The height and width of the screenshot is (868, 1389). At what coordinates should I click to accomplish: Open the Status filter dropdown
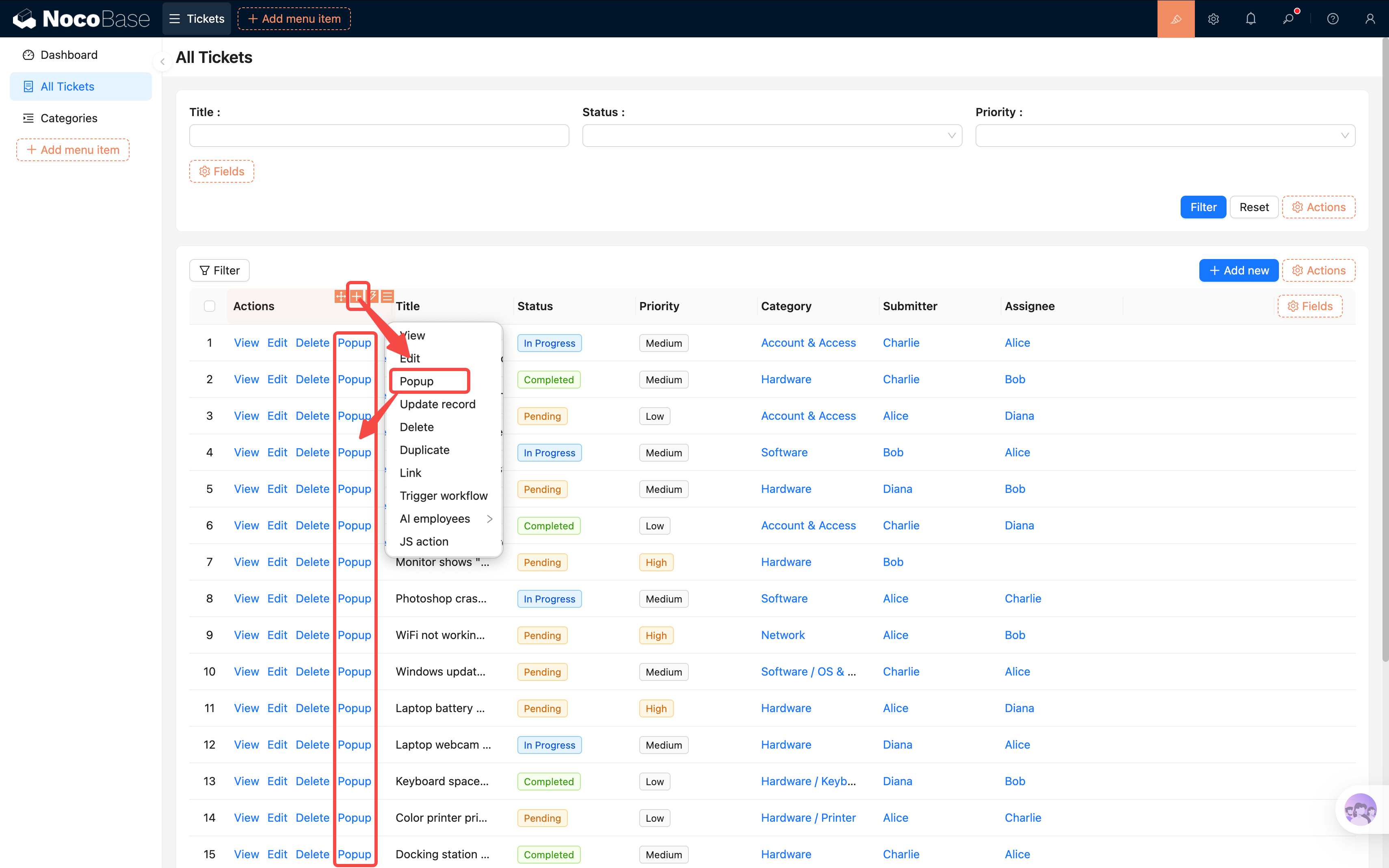[x=772, y=136]
